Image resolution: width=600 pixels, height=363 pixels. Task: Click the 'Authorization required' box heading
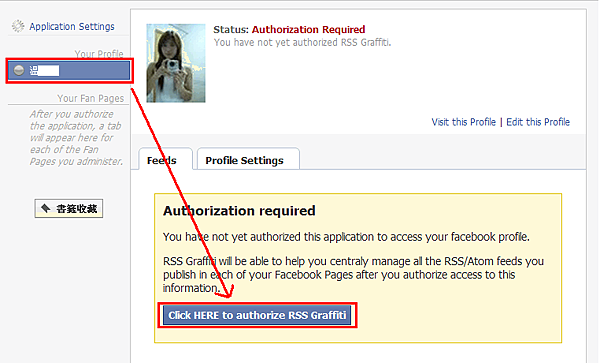coord(239,211)
